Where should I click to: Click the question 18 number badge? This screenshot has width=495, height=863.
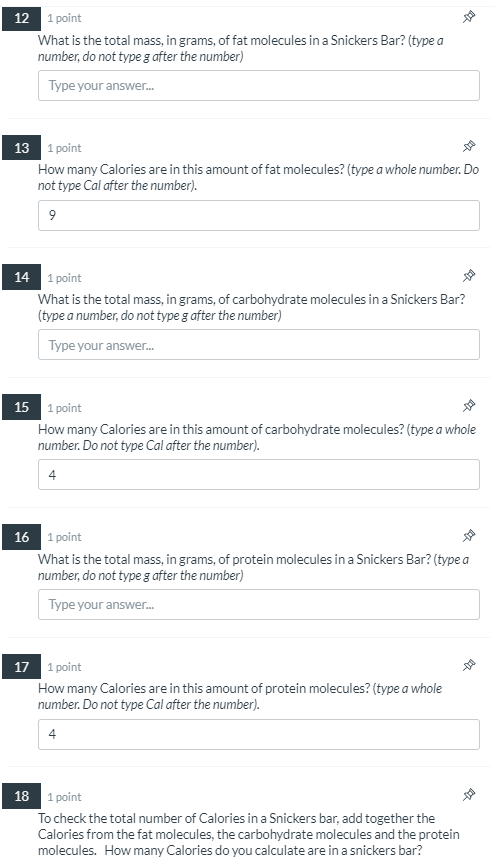(21, 796)
